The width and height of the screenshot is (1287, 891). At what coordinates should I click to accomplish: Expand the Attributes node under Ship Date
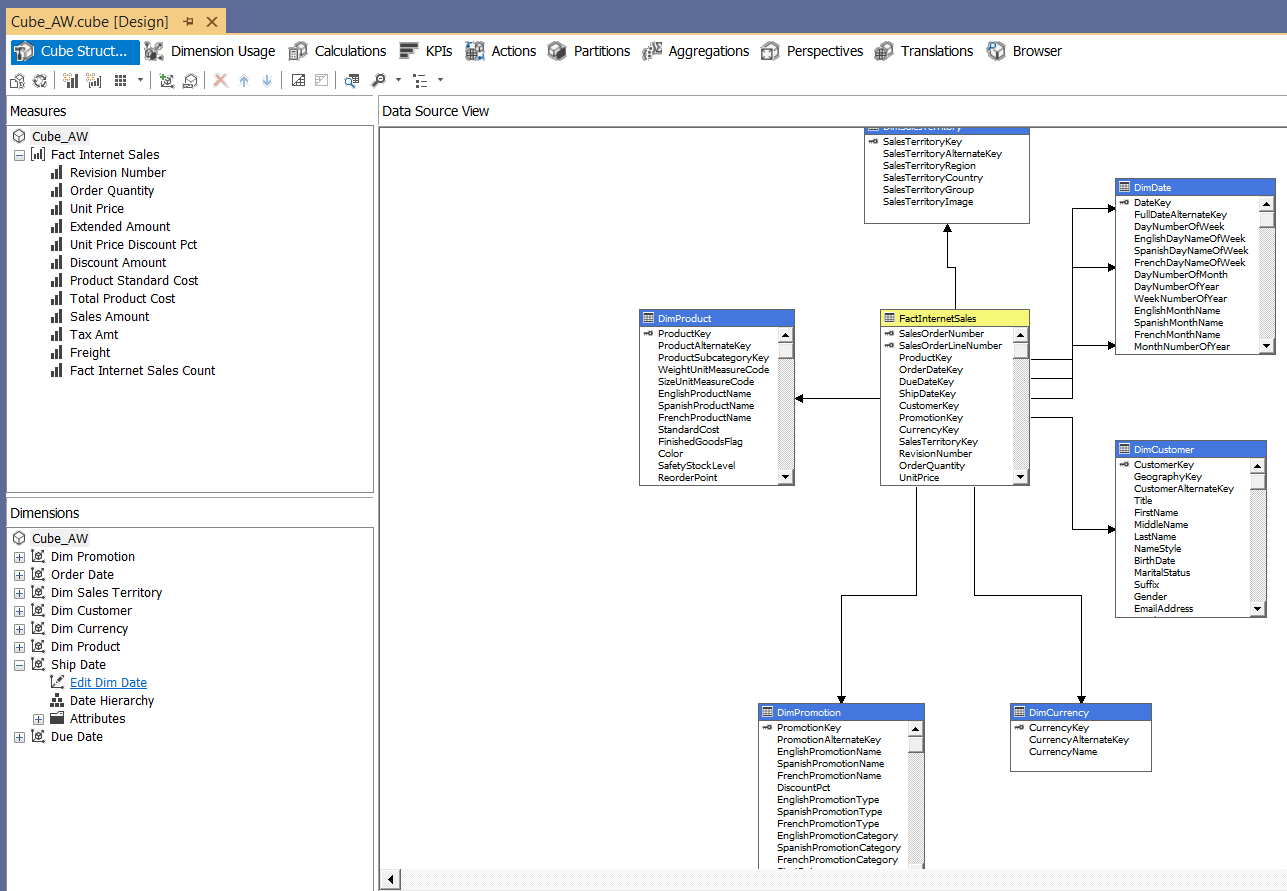[38, 718]
